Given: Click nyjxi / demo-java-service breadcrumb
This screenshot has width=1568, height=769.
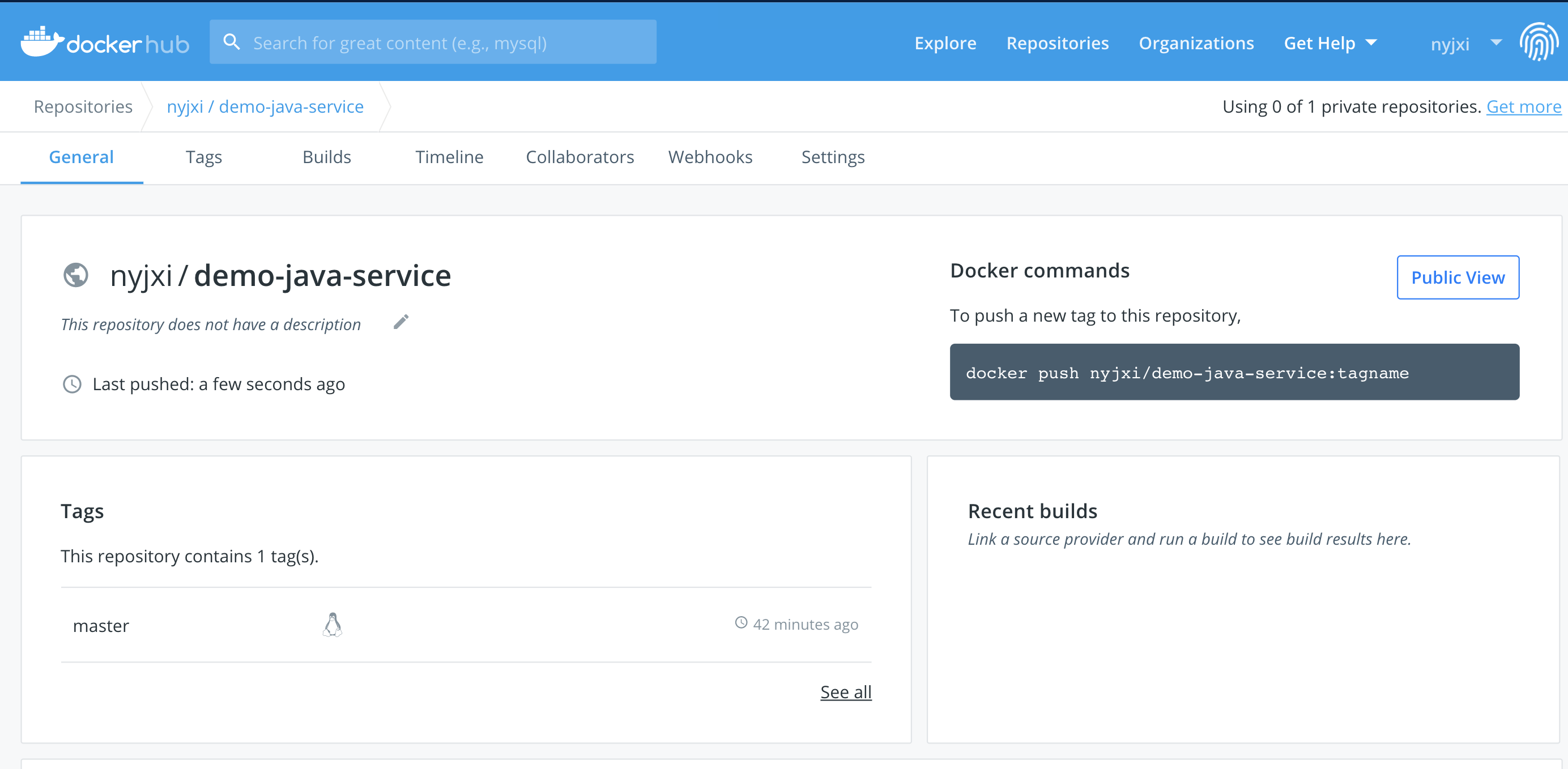Looking at the screenshot, I should (x=265, y=106).
